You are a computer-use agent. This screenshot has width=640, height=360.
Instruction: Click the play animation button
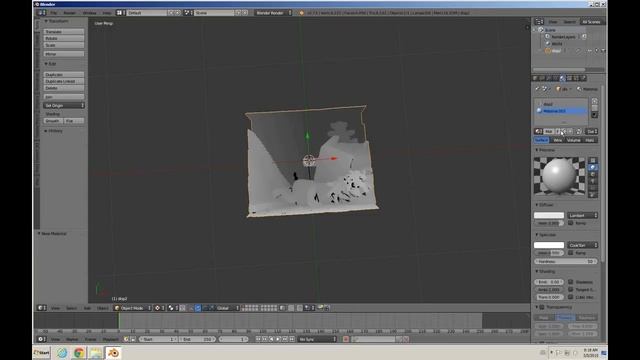278,339
